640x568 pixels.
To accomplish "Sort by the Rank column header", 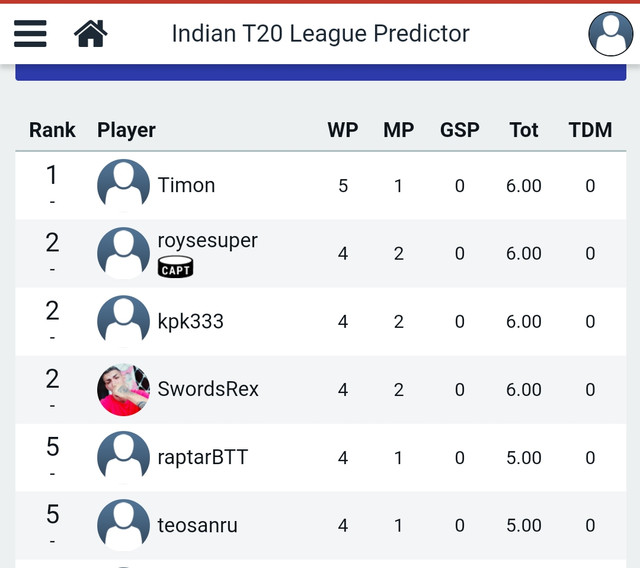I will tap(52, 130).
